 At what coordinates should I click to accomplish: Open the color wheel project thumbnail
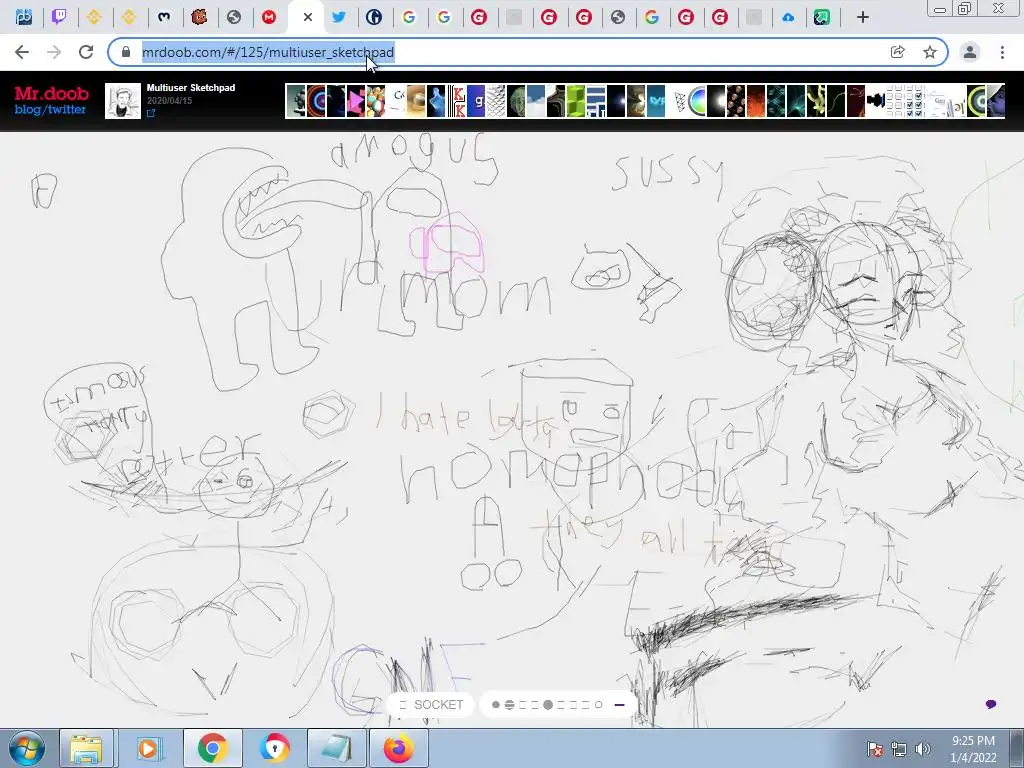pos(697,101)
